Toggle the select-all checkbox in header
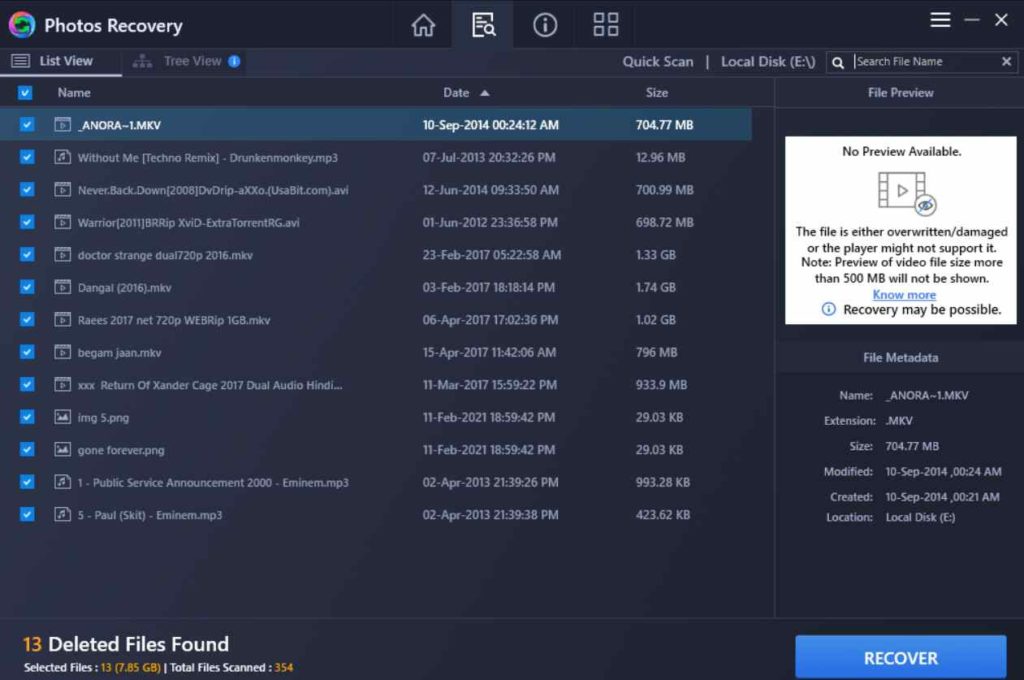This screenshot has width=1024, height=680. [x=25, y=93]
